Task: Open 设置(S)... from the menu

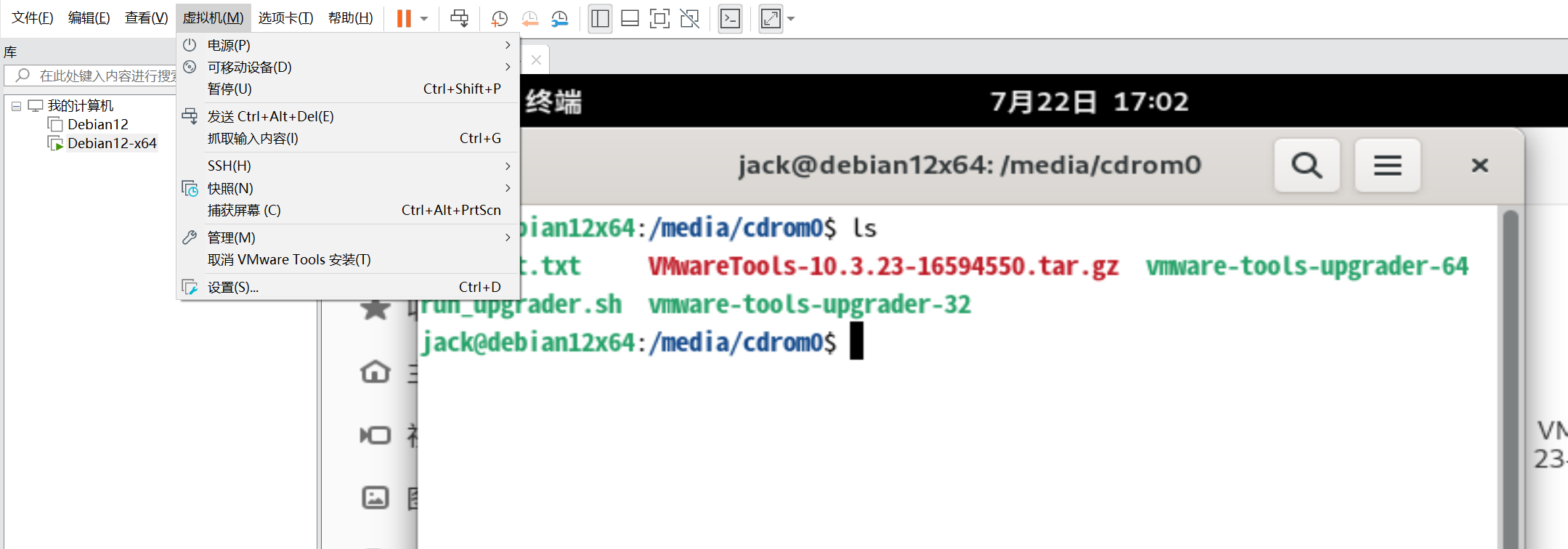Action: click(x=349, y=287)
